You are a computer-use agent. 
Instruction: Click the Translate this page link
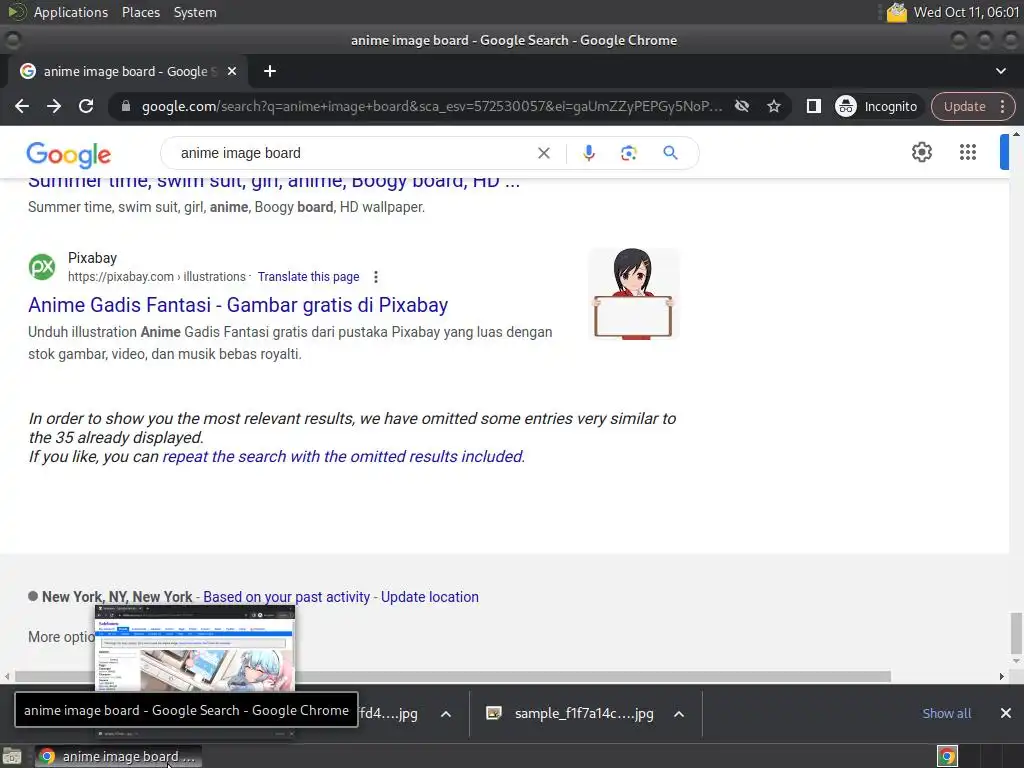[x=308, y=277]
